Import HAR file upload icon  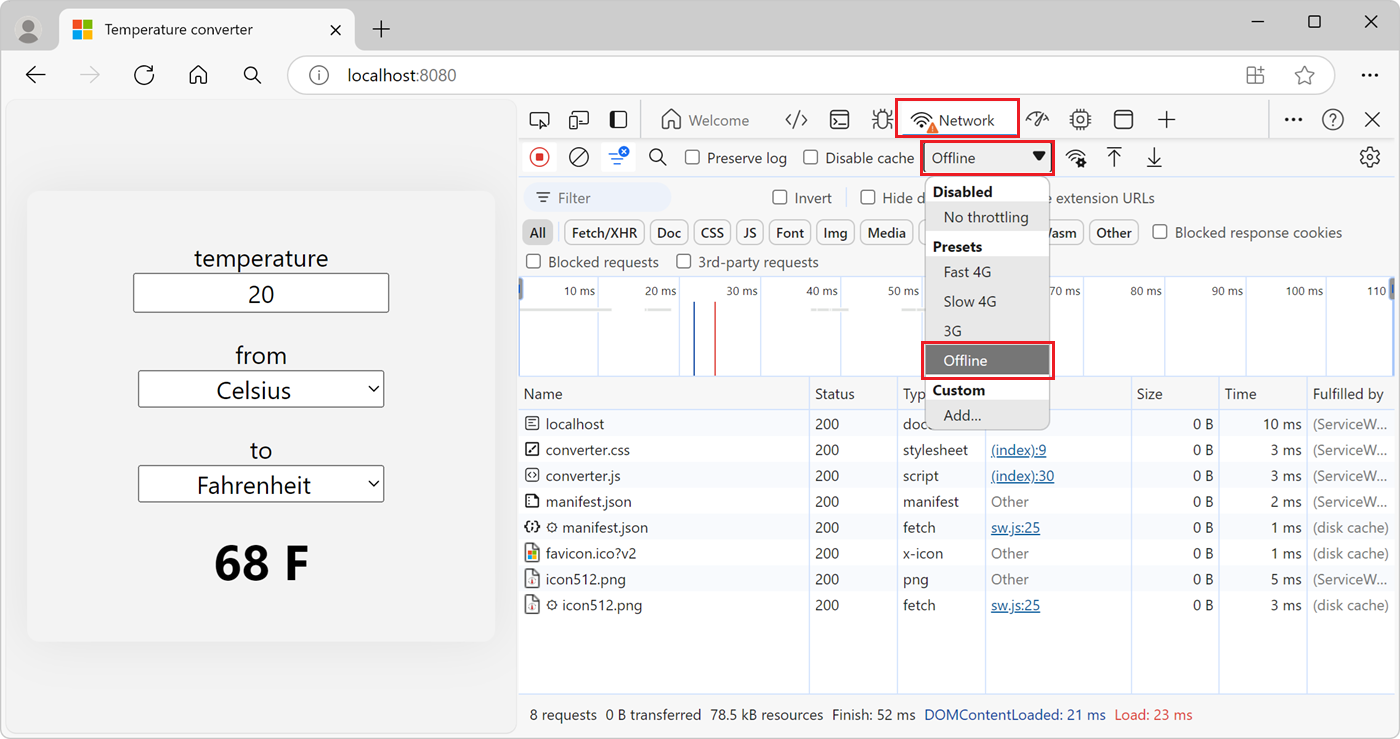1114,157
